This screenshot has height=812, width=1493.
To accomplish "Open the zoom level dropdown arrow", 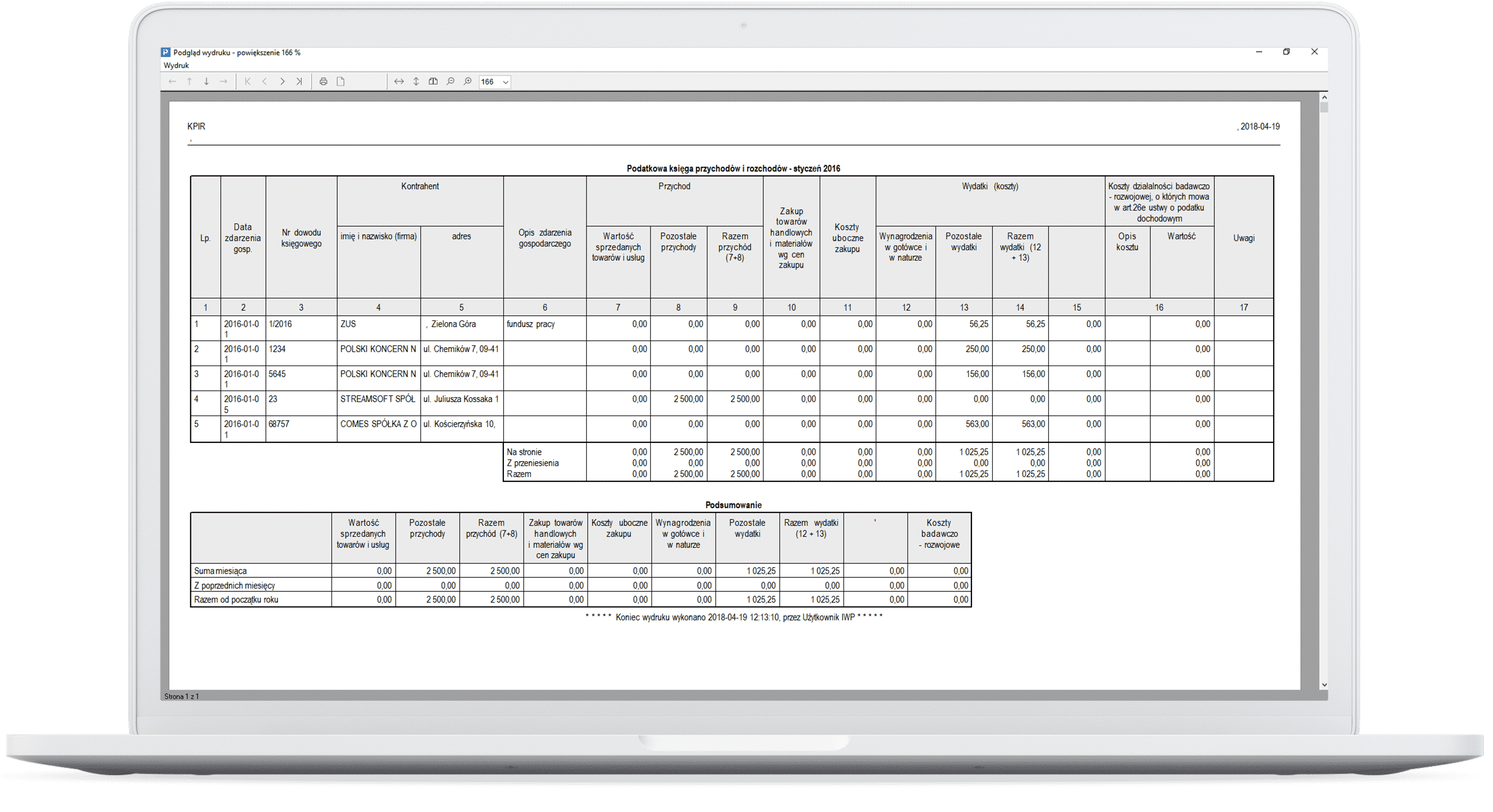I will pyautogui.click(x=506, y=82).
